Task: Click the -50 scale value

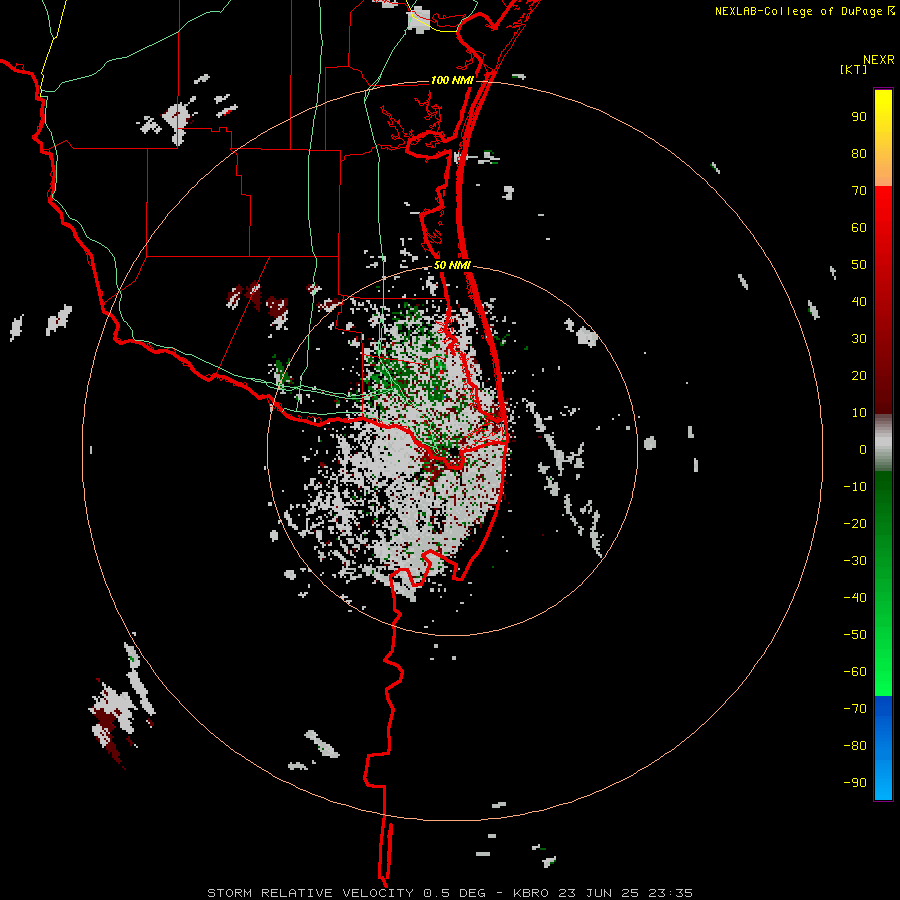Action: tap(855, 635)
